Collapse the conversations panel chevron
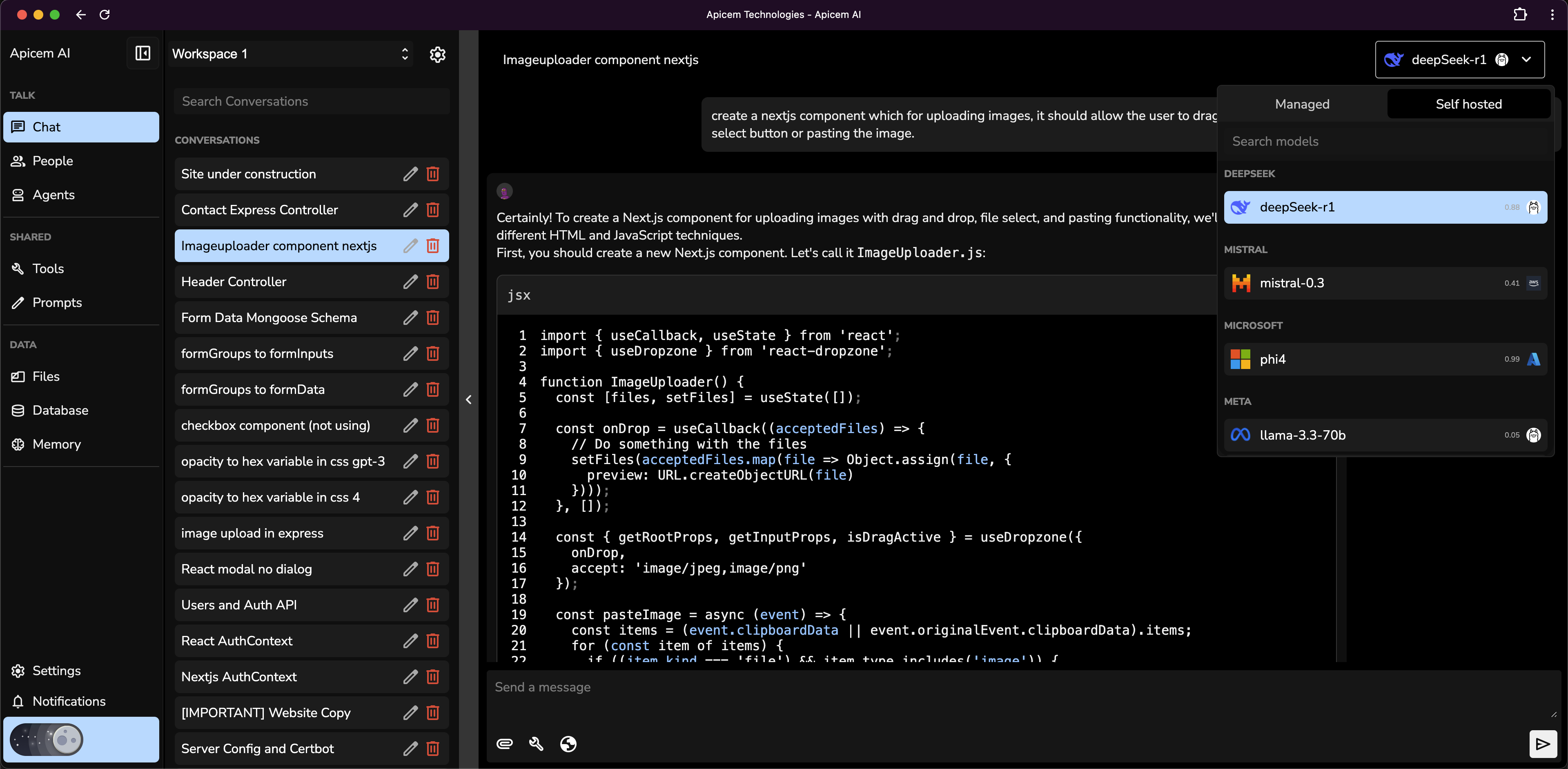 tap(468, 400)
